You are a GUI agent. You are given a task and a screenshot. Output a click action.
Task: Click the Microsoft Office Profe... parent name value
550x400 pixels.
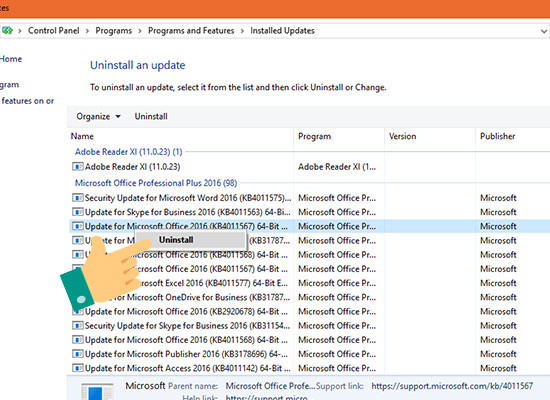(270, 386)
